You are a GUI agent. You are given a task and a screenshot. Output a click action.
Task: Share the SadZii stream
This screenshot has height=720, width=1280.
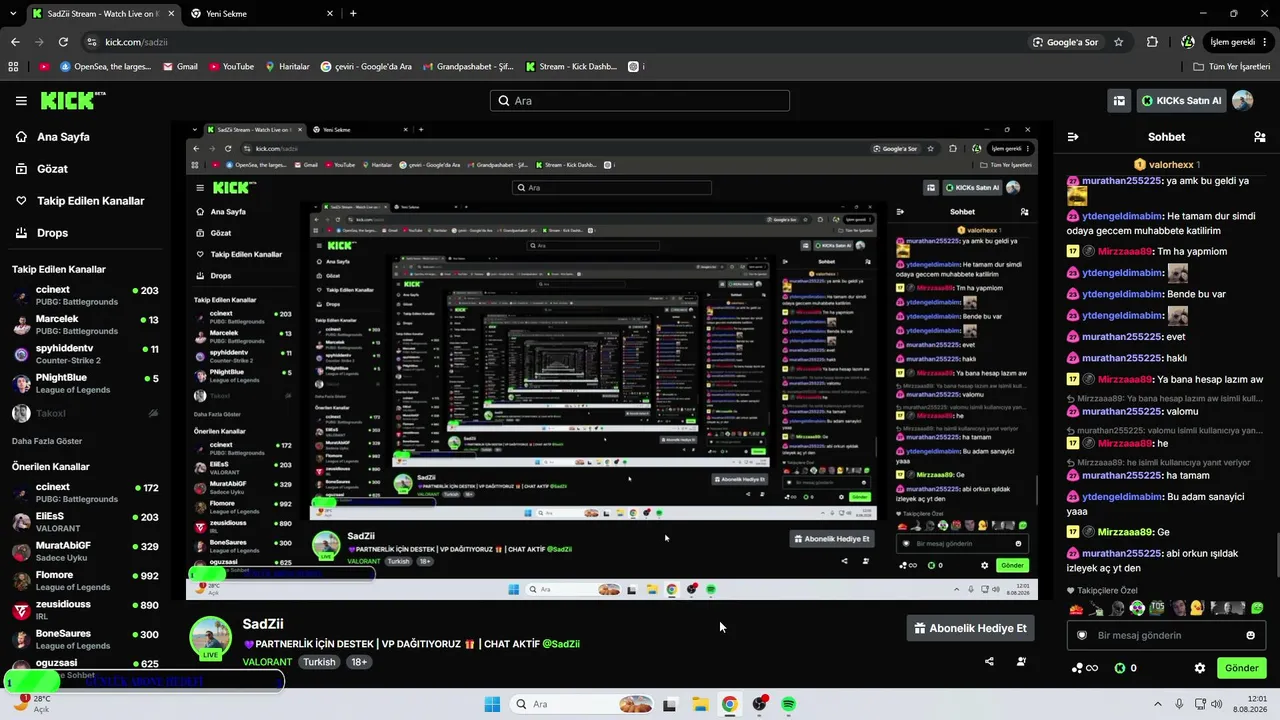[989, 661]
